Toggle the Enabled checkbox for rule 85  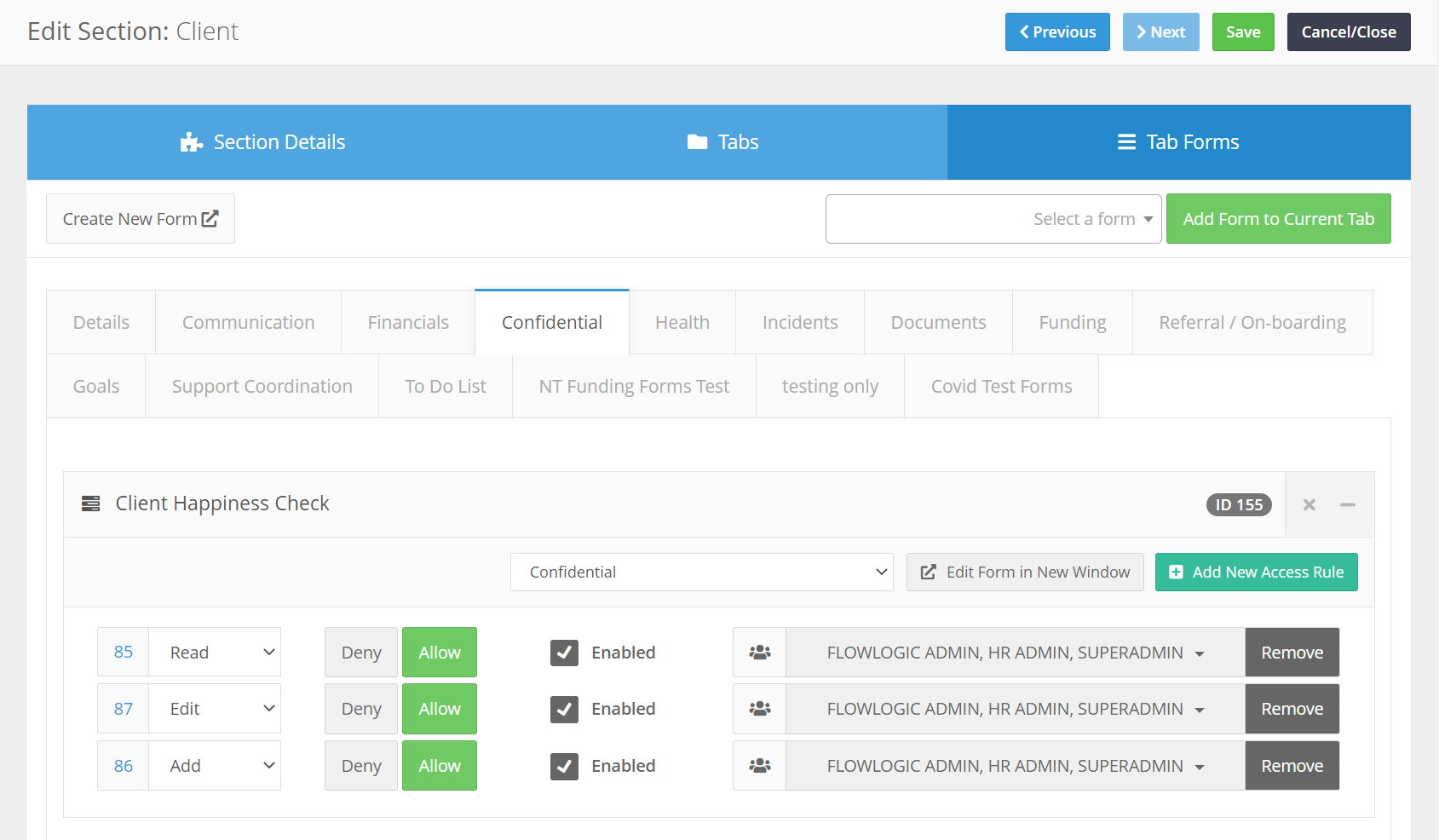click(564, 653)
